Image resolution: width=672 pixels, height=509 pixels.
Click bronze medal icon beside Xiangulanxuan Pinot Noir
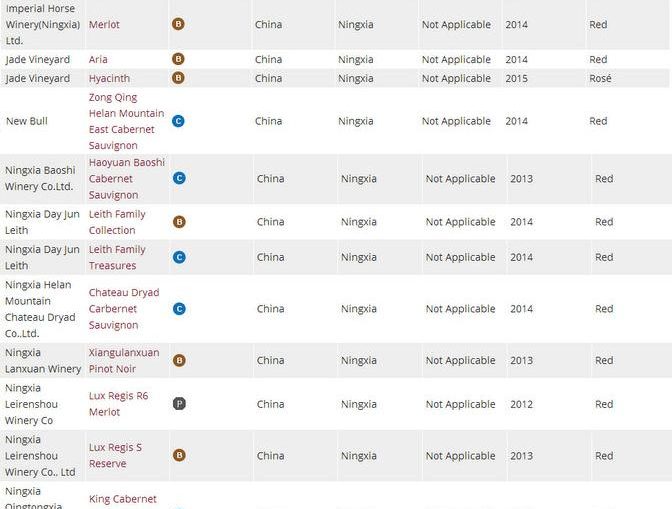[x=179, y=360]
